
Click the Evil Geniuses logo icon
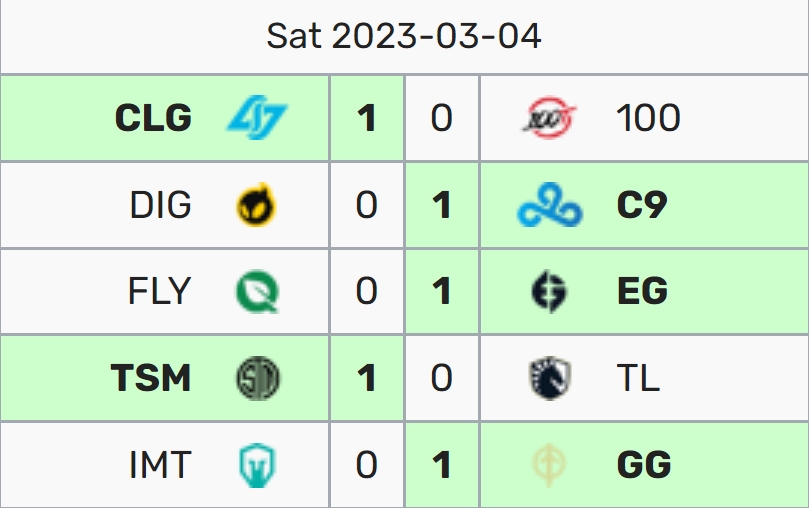click(549, 292)
